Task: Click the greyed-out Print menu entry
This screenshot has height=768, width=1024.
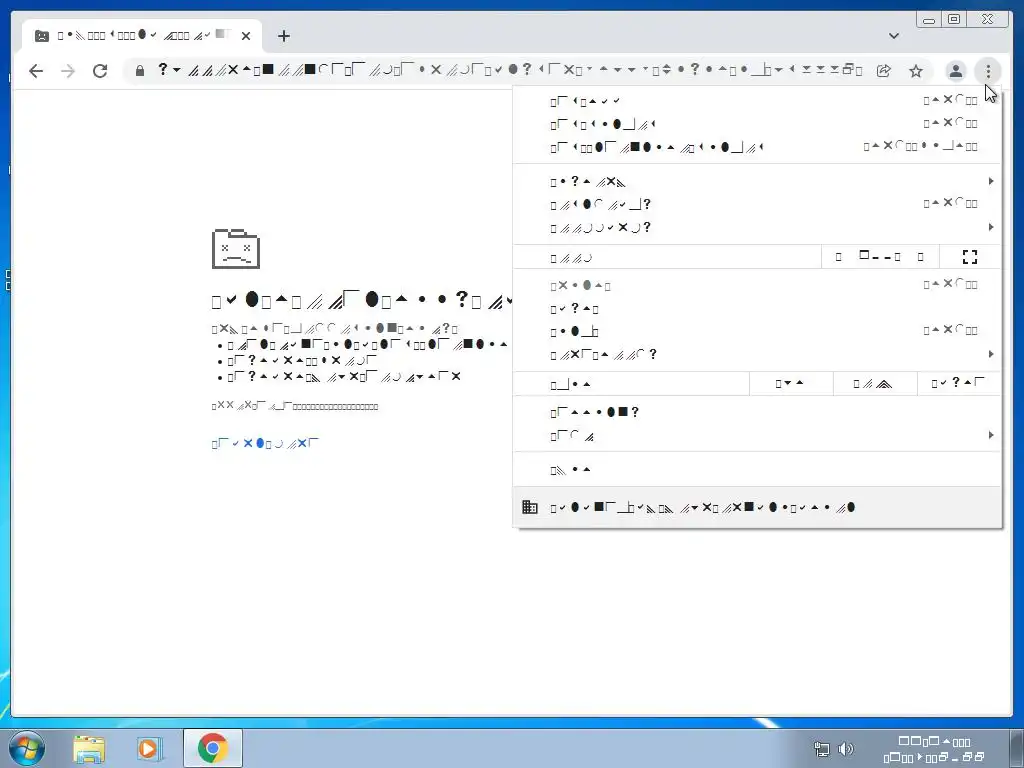Action: pyautogui.click(x=757, y=285)
